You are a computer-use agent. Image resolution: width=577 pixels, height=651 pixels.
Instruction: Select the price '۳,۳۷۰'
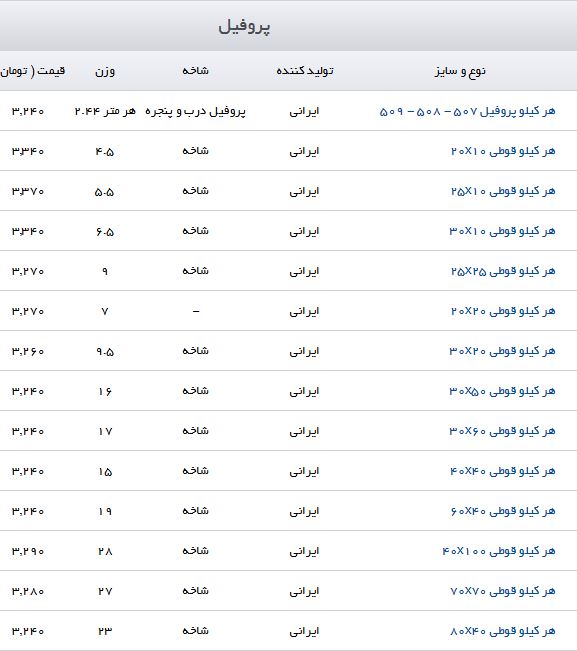pos(27,191)
